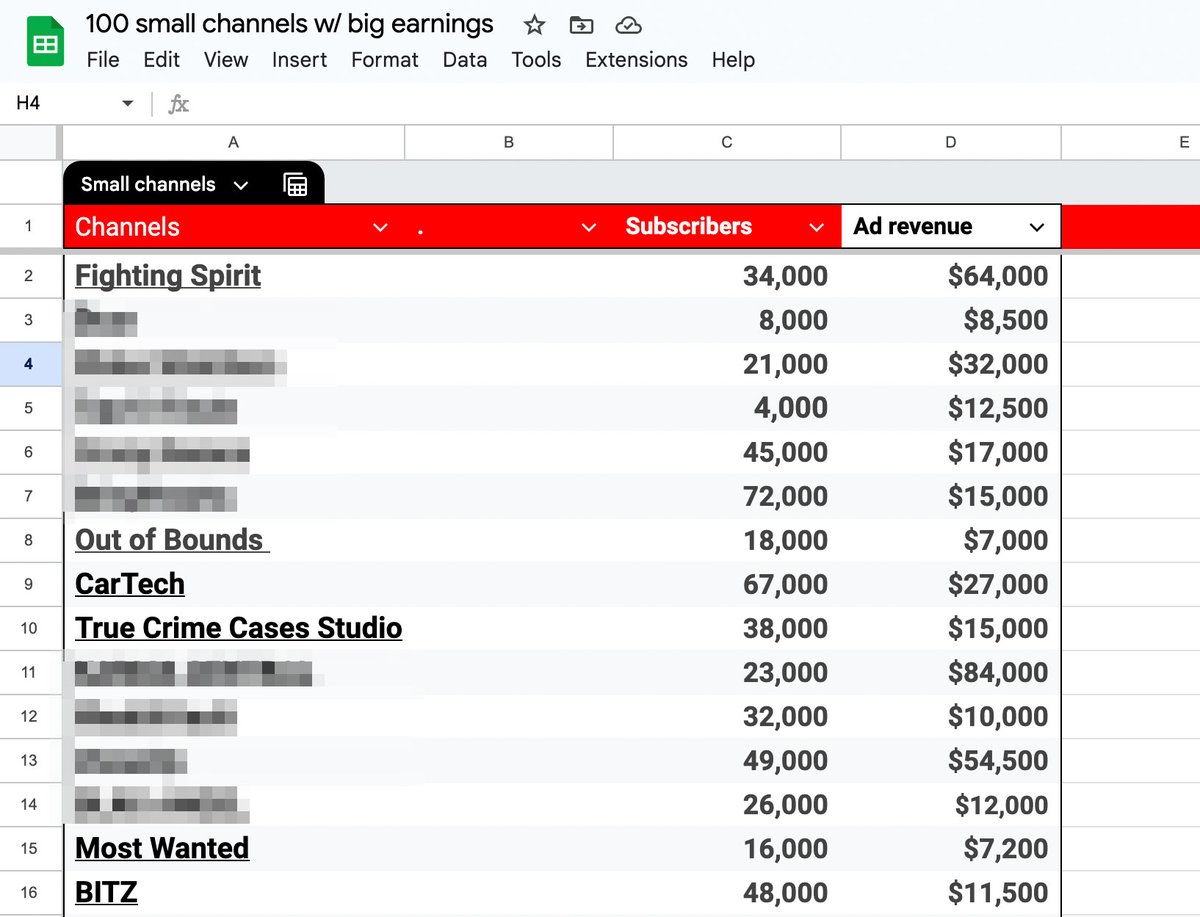The width and height of the screenshot is (1200, 917).
Task: Open the Extensions menu
Action: click(x=636, y=60)
